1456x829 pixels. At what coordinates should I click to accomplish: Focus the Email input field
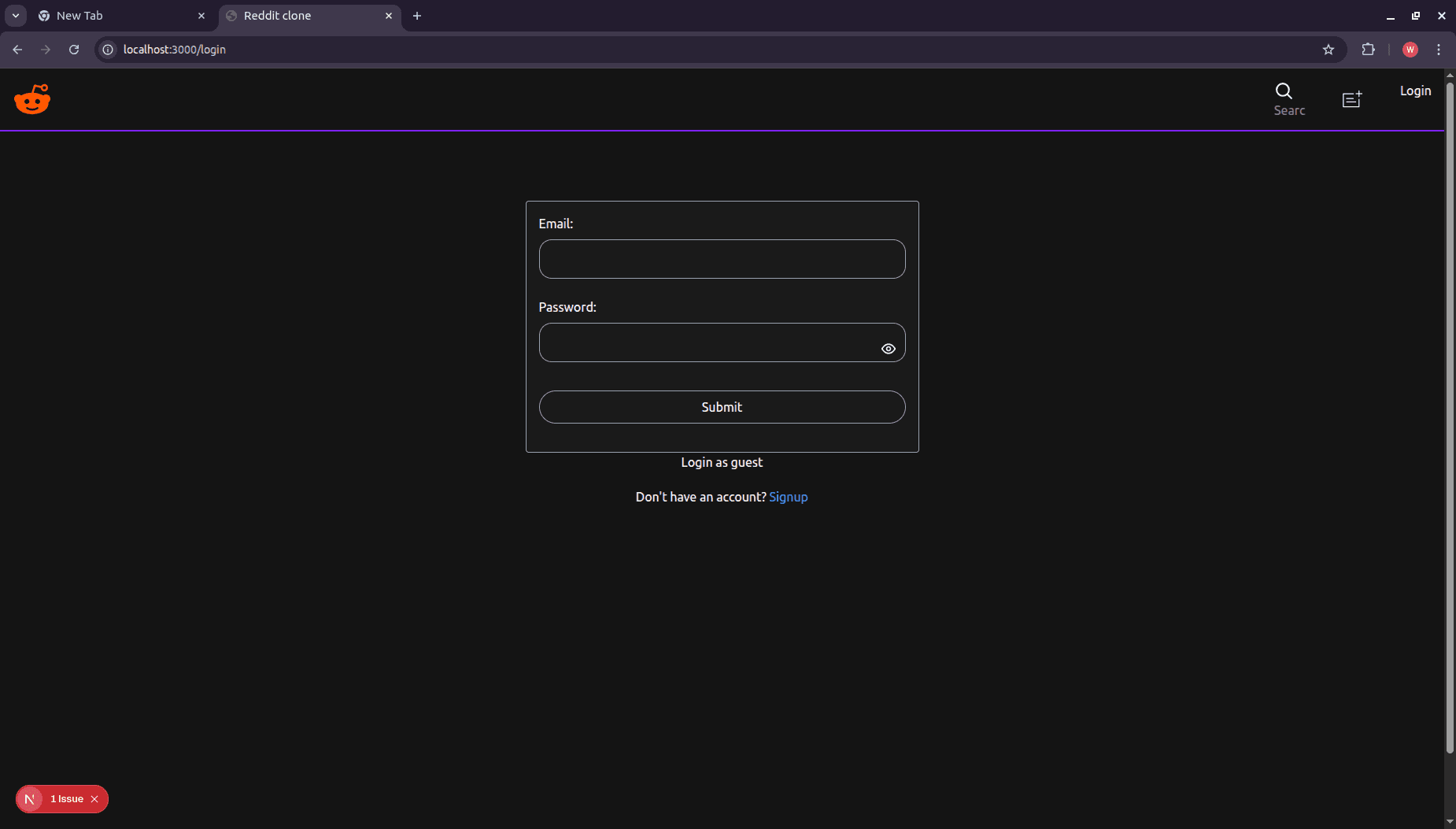coord(722,259)
